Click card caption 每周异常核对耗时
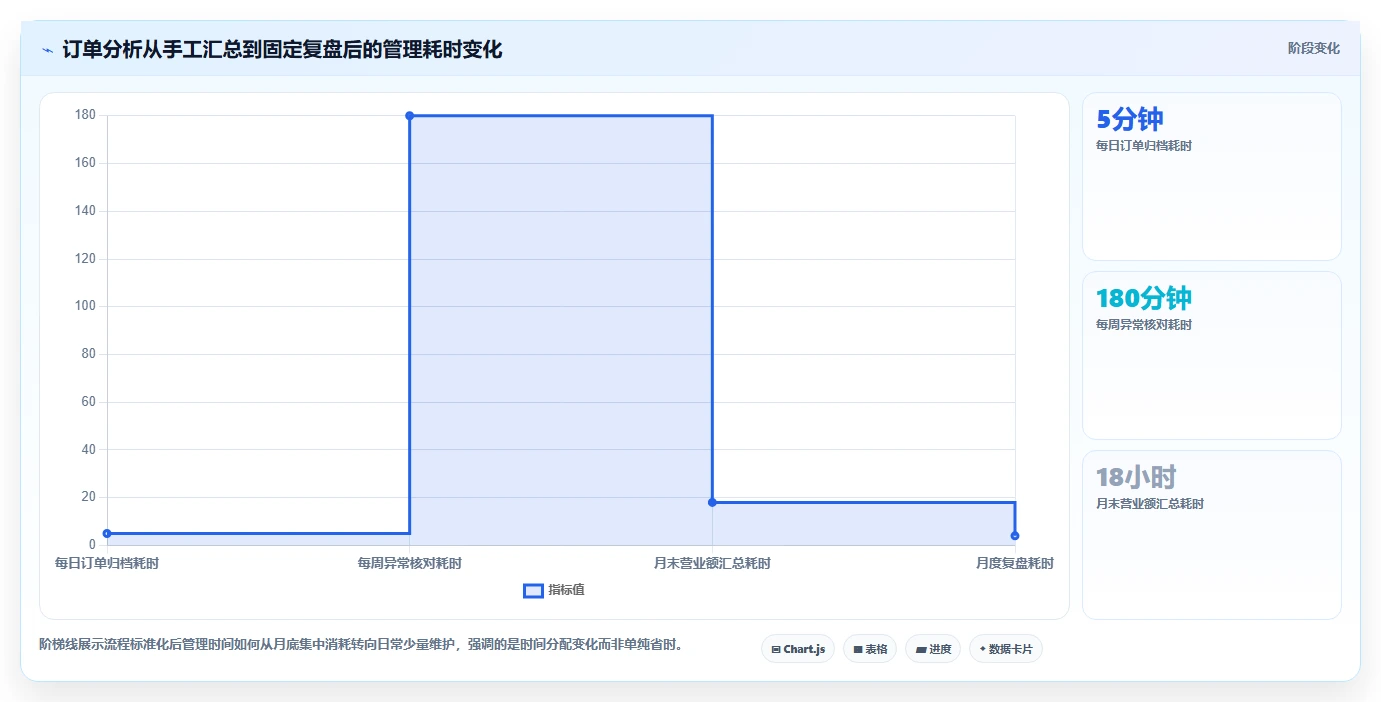The height and width of the screenshot is (702, 1381). [x=1144, y=325]
